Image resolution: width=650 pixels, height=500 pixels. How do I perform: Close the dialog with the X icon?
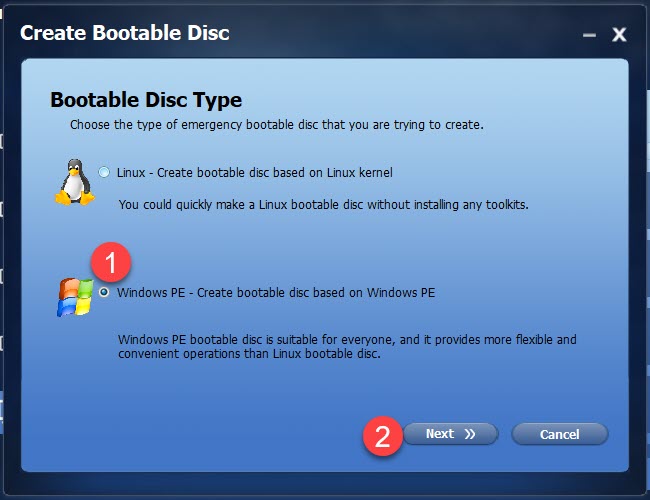pos(619,35)
